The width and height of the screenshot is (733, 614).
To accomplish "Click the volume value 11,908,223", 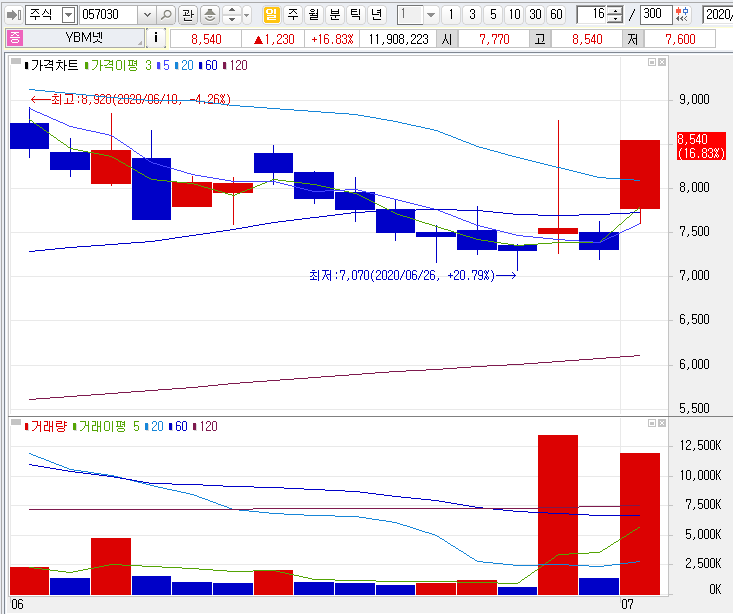I will coord(398,39).
